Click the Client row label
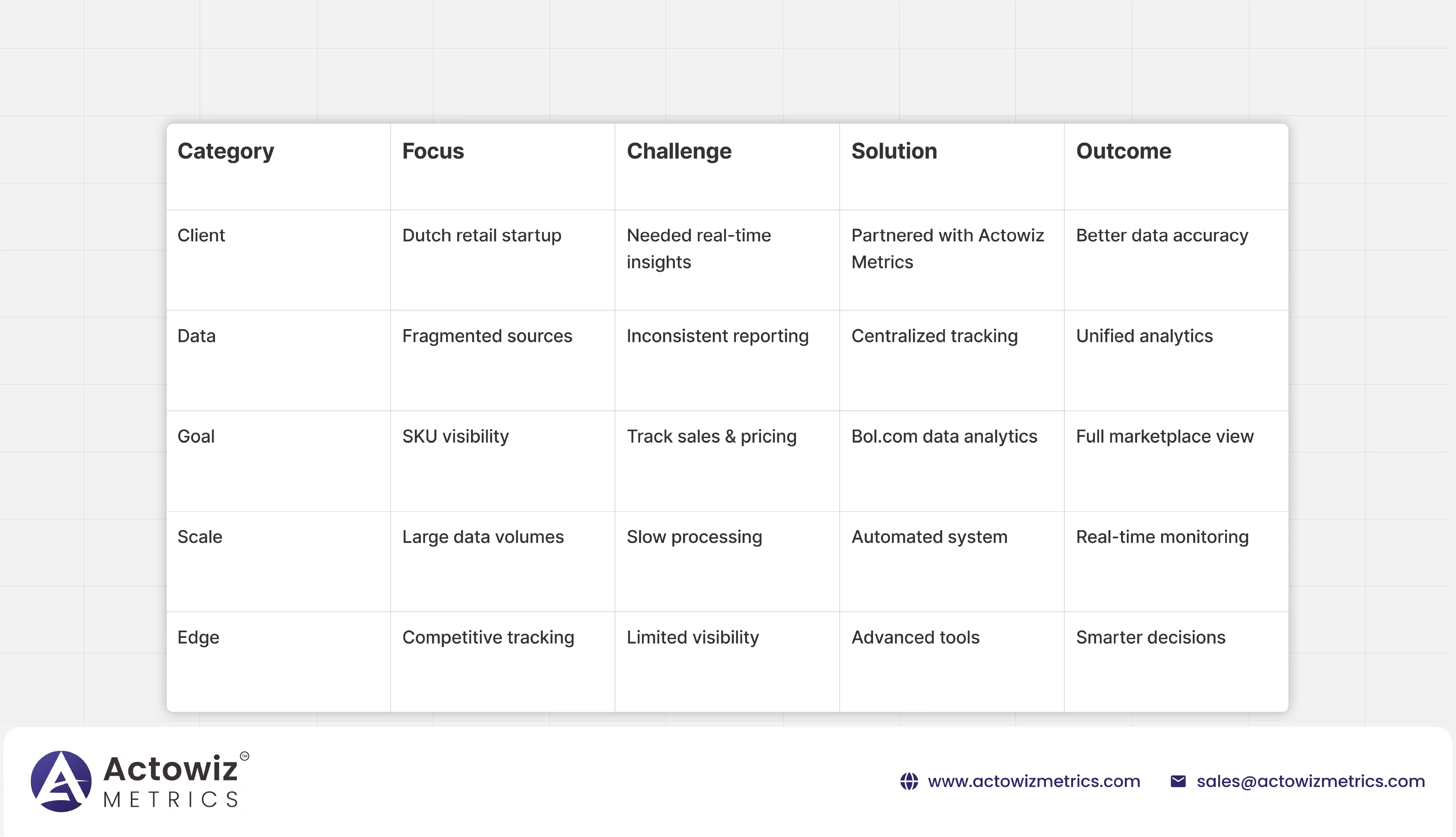1456x837 pixels. pyautogui.click(x=201, y=236)
